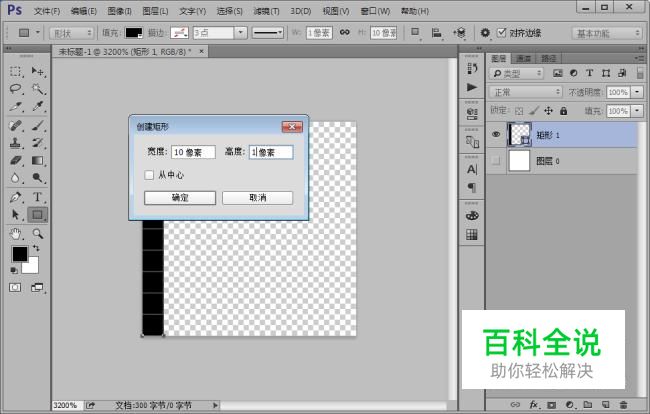Open the History panel icon
Screen dimensions: 650x414
(x=472, y=68)
